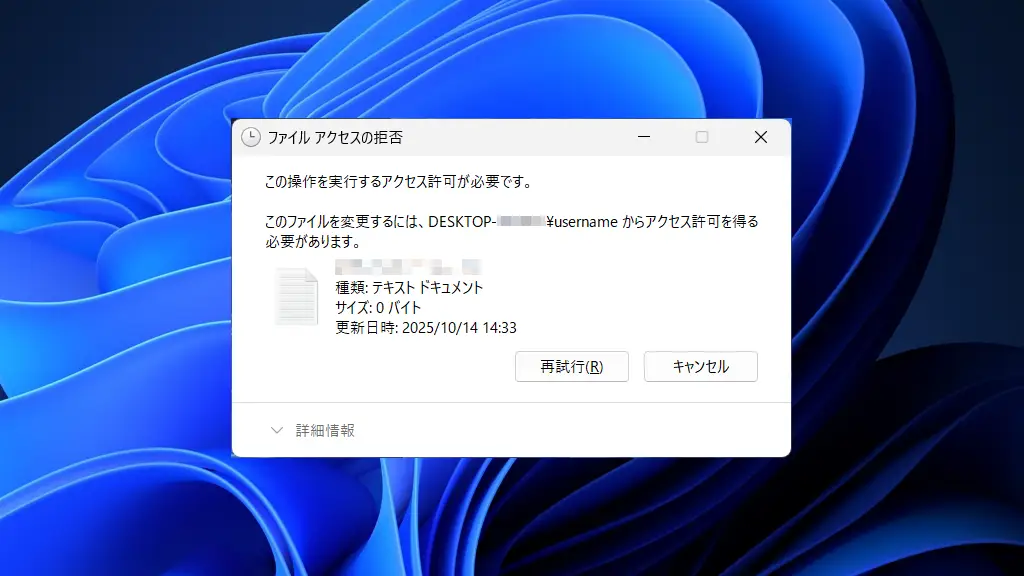The width and height of the screenshot is (1024, 576).
Task: Click the 必要があります。 text line
Action: (313, 242)
